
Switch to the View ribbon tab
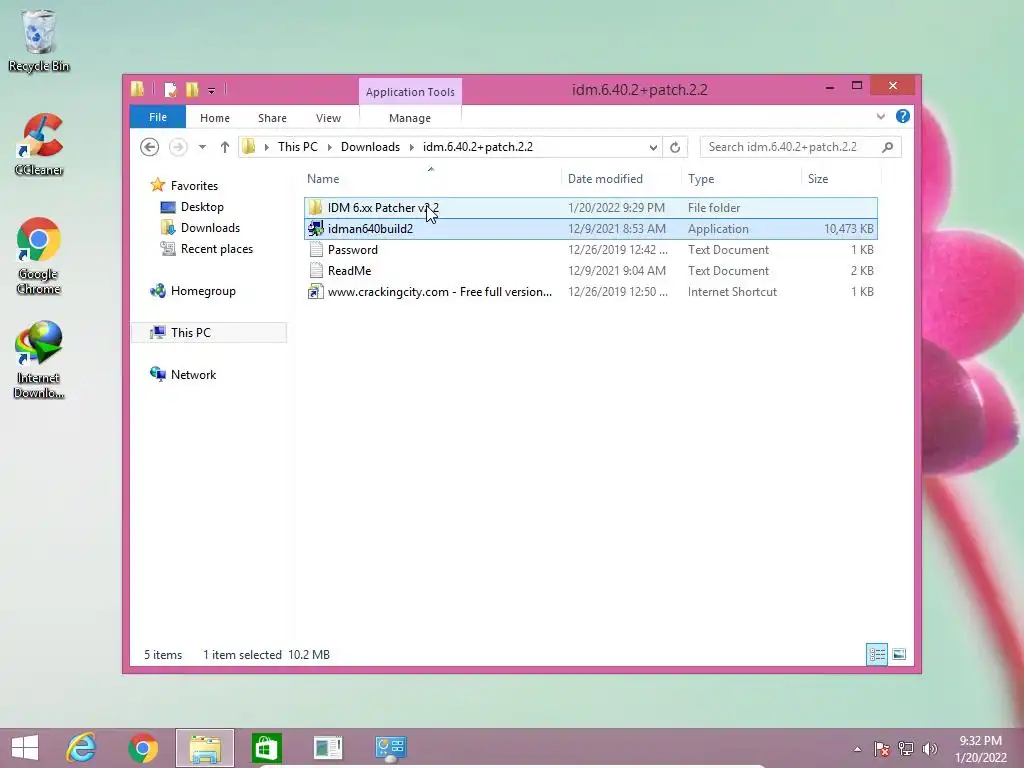coord(328,118)
